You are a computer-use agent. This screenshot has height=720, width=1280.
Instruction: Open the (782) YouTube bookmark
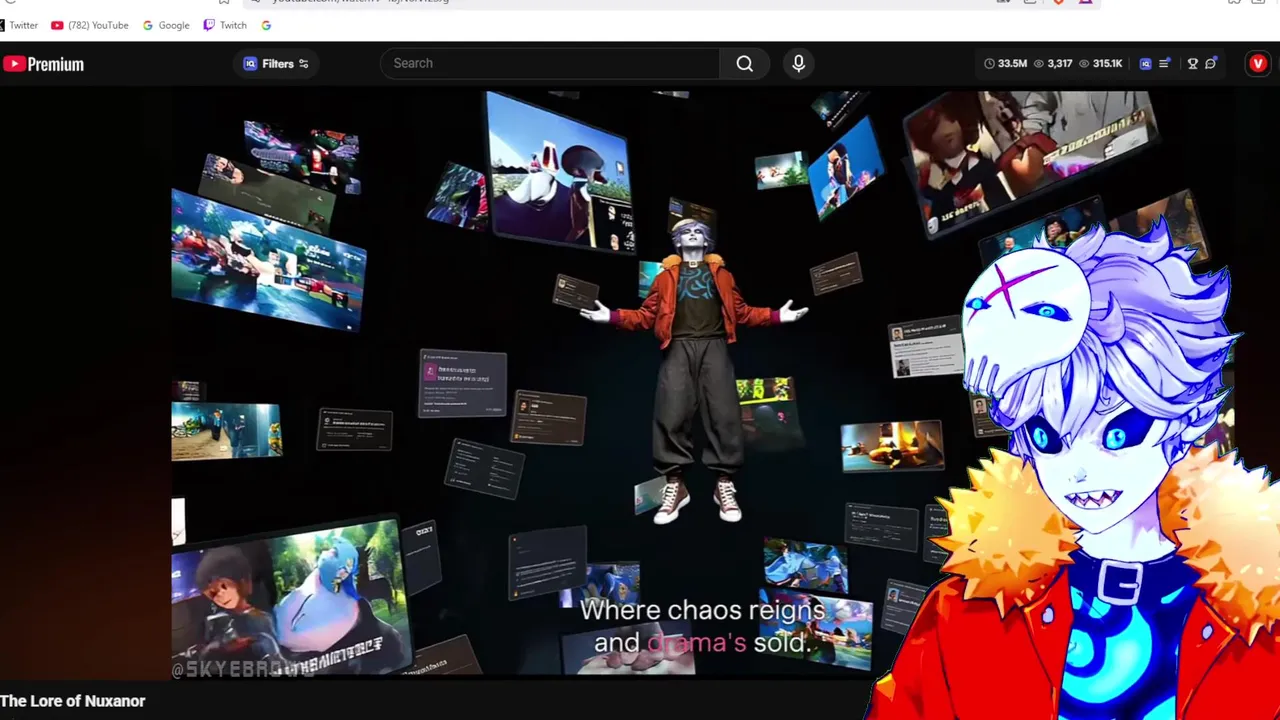90,25
